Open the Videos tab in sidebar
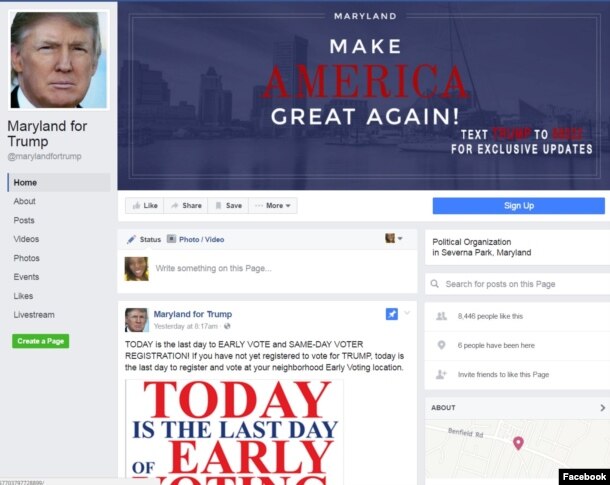This screenshot has height=485, width=610. 26,239
